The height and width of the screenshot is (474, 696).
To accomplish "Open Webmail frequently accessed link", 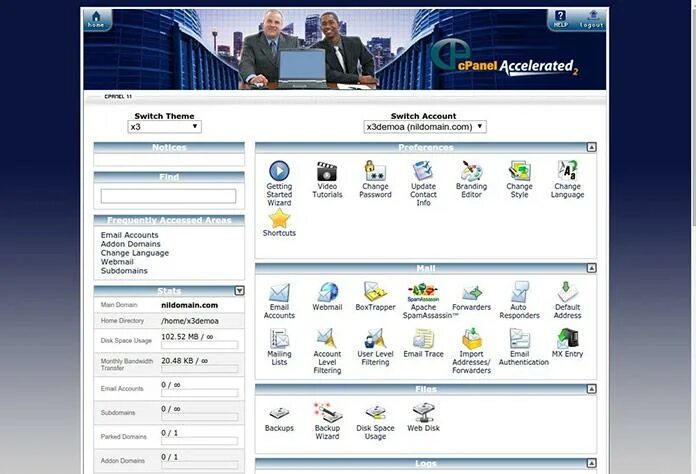I will point(117,261).
